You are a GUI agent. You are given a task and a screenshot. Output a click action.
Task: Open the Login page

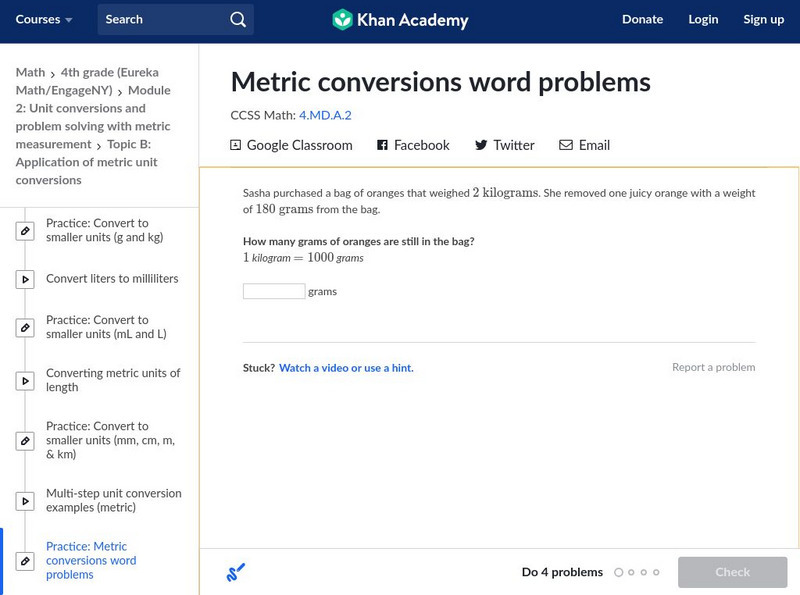(703, 20)
